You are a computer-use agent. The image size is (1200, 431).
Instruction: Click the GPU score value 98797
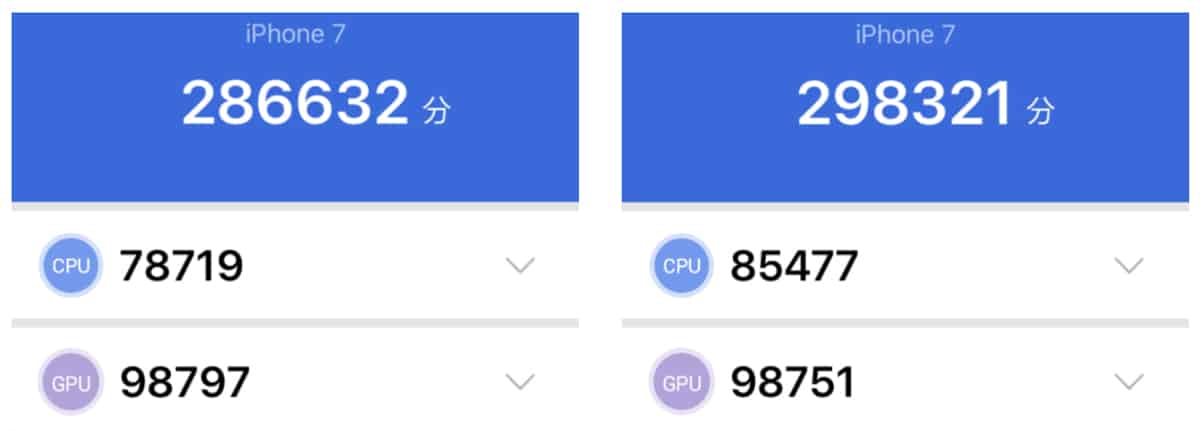[x=184, y=382]
